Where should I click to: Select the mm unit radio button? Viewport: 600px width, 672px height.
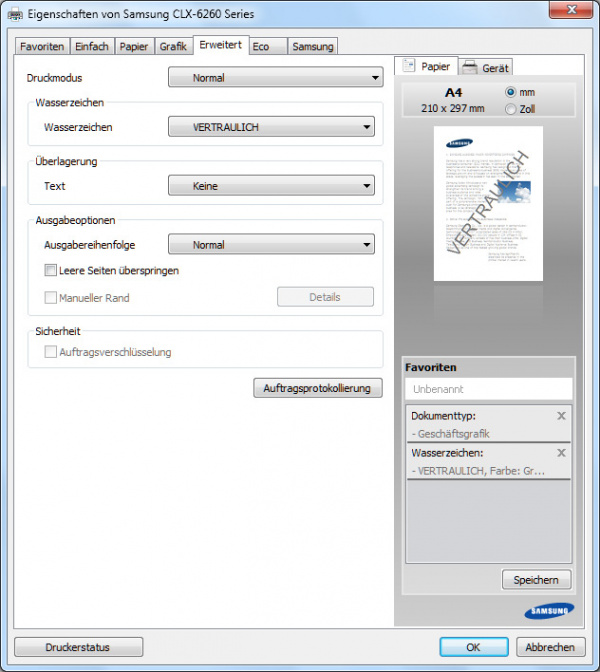point(512,92)
